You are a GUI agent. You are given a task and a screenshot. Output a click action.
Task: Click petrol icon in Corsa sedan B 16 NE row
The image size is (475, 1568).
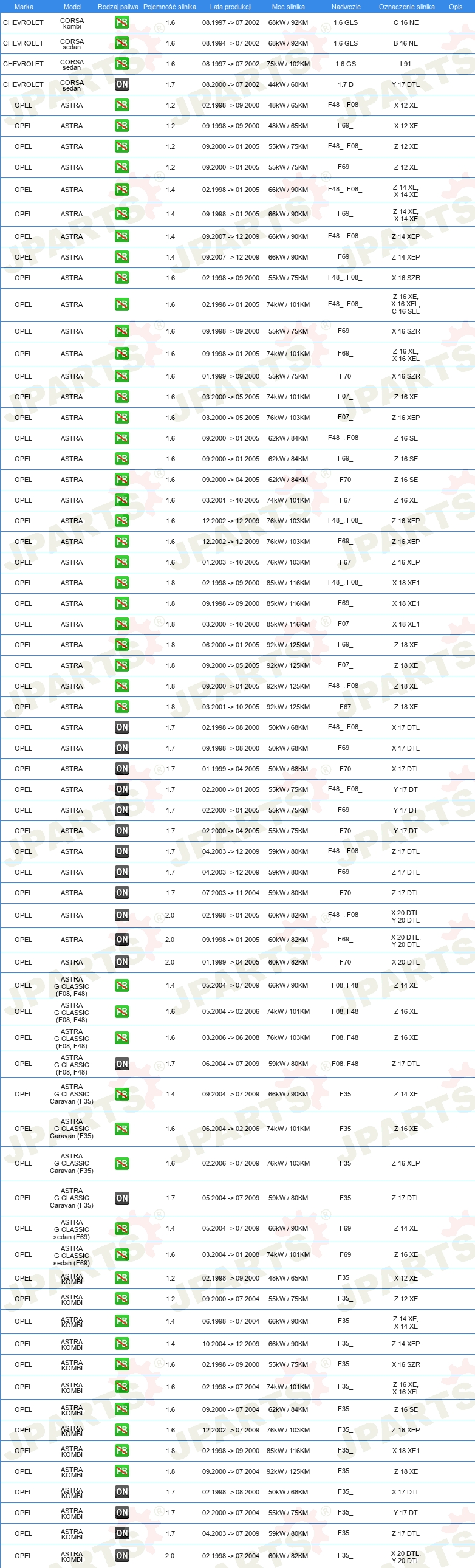(121, 43)
